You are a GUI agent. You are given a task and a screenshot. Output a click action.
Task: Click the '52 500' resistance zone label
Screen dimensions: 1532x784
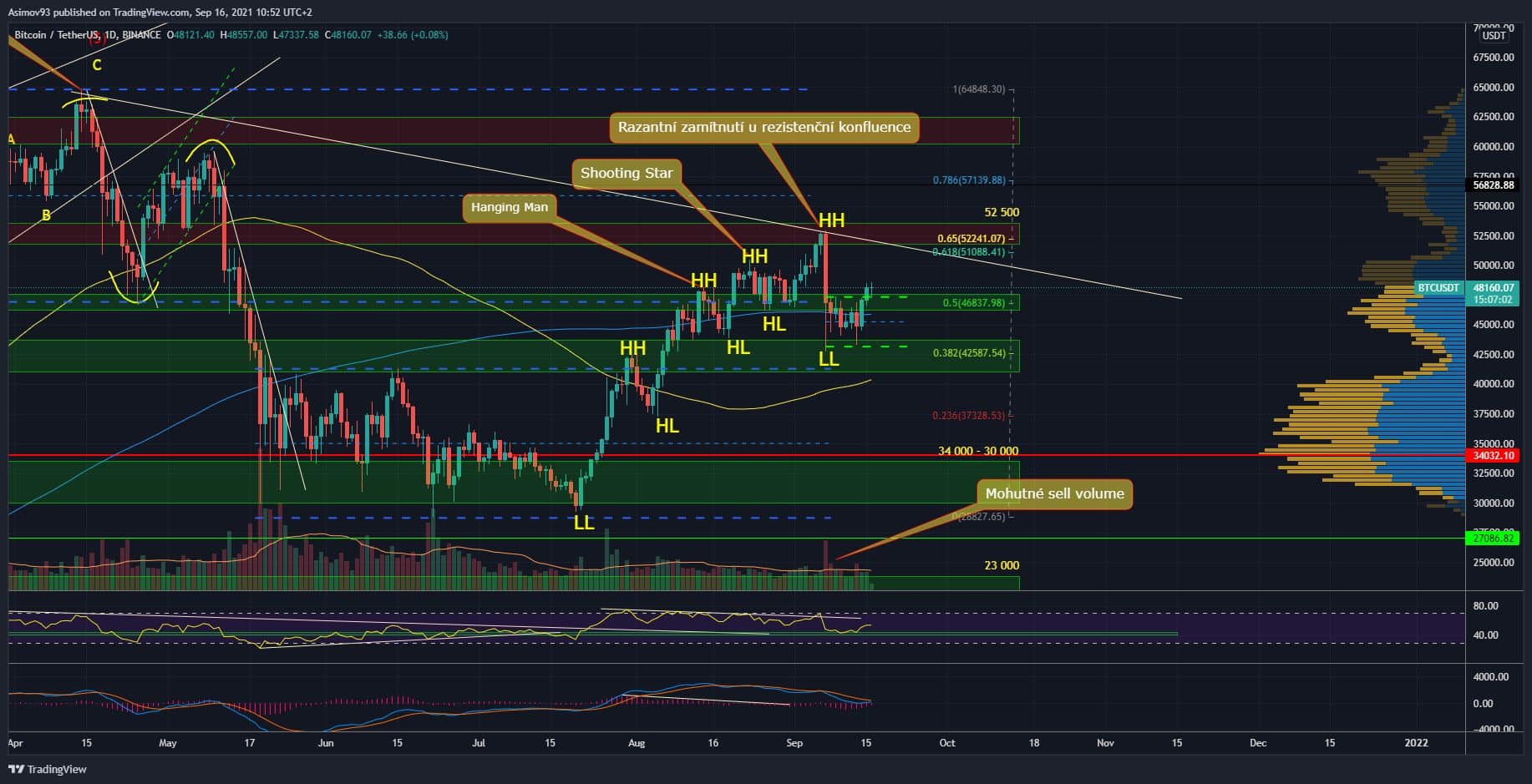tap(1002, 212)
